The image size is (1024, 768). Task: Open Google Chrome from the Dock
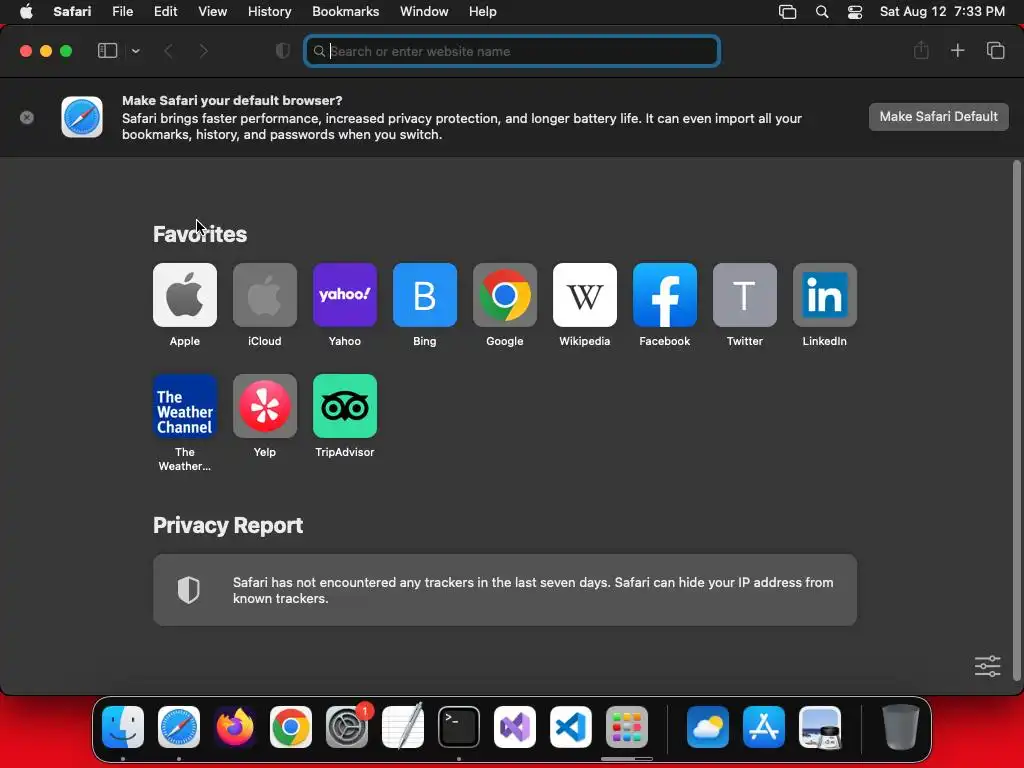point(291,727)
